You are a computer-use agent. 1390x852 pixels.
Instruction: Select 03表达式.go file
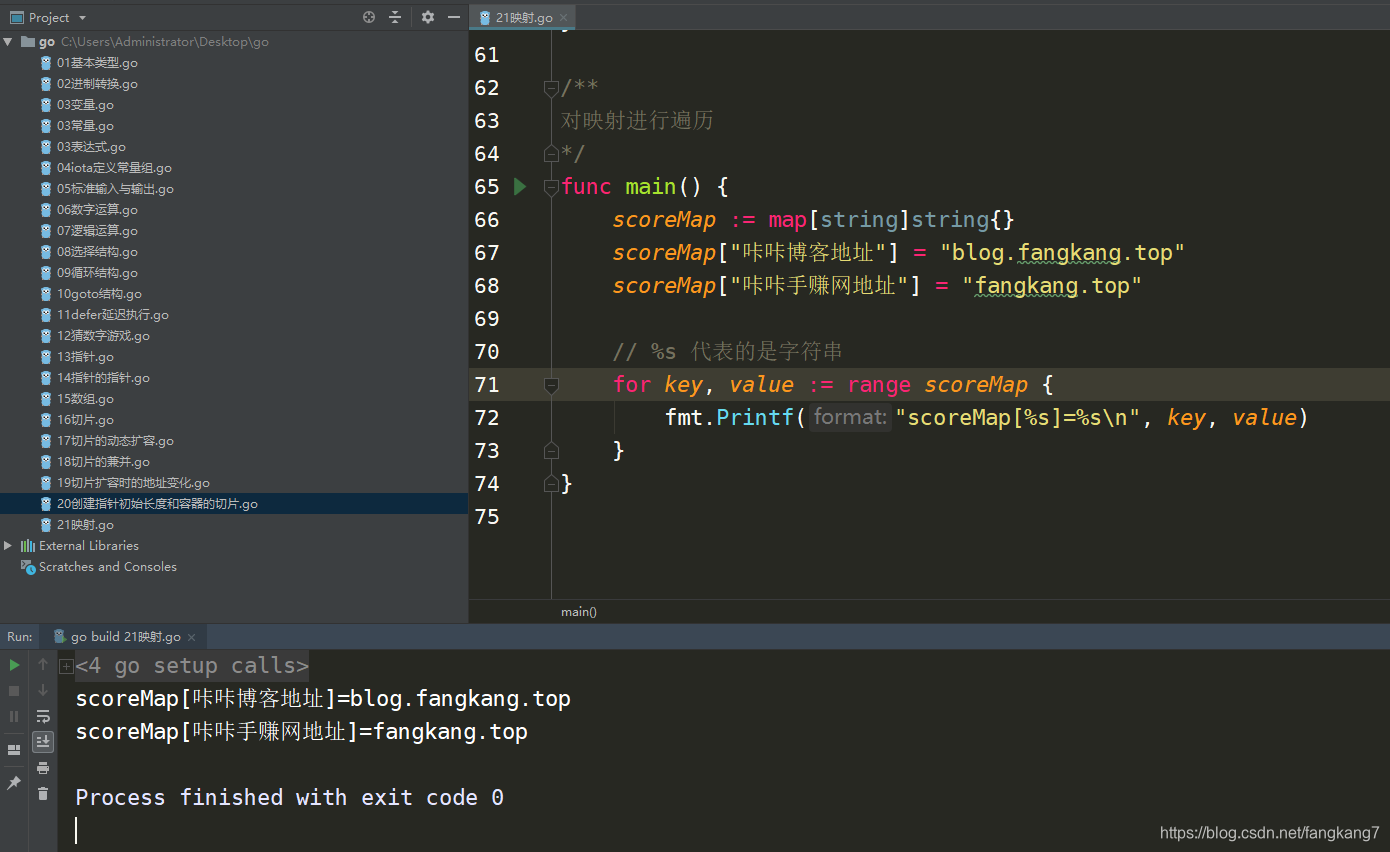91,147
